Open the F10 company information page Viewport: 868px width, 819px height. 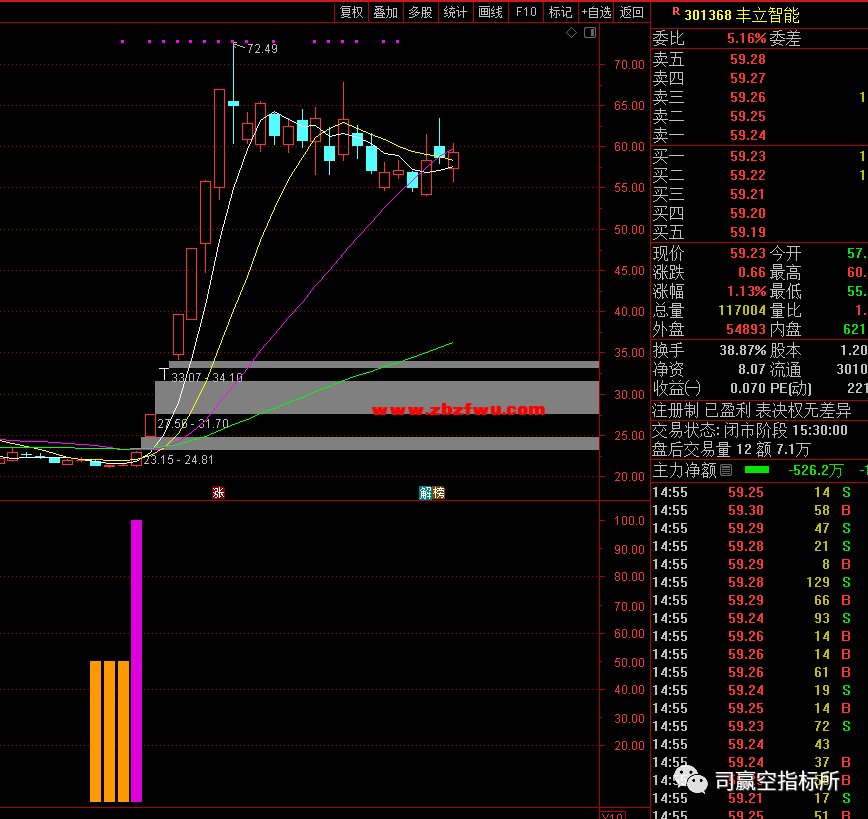pyautogui.click(x=526, y=12)
